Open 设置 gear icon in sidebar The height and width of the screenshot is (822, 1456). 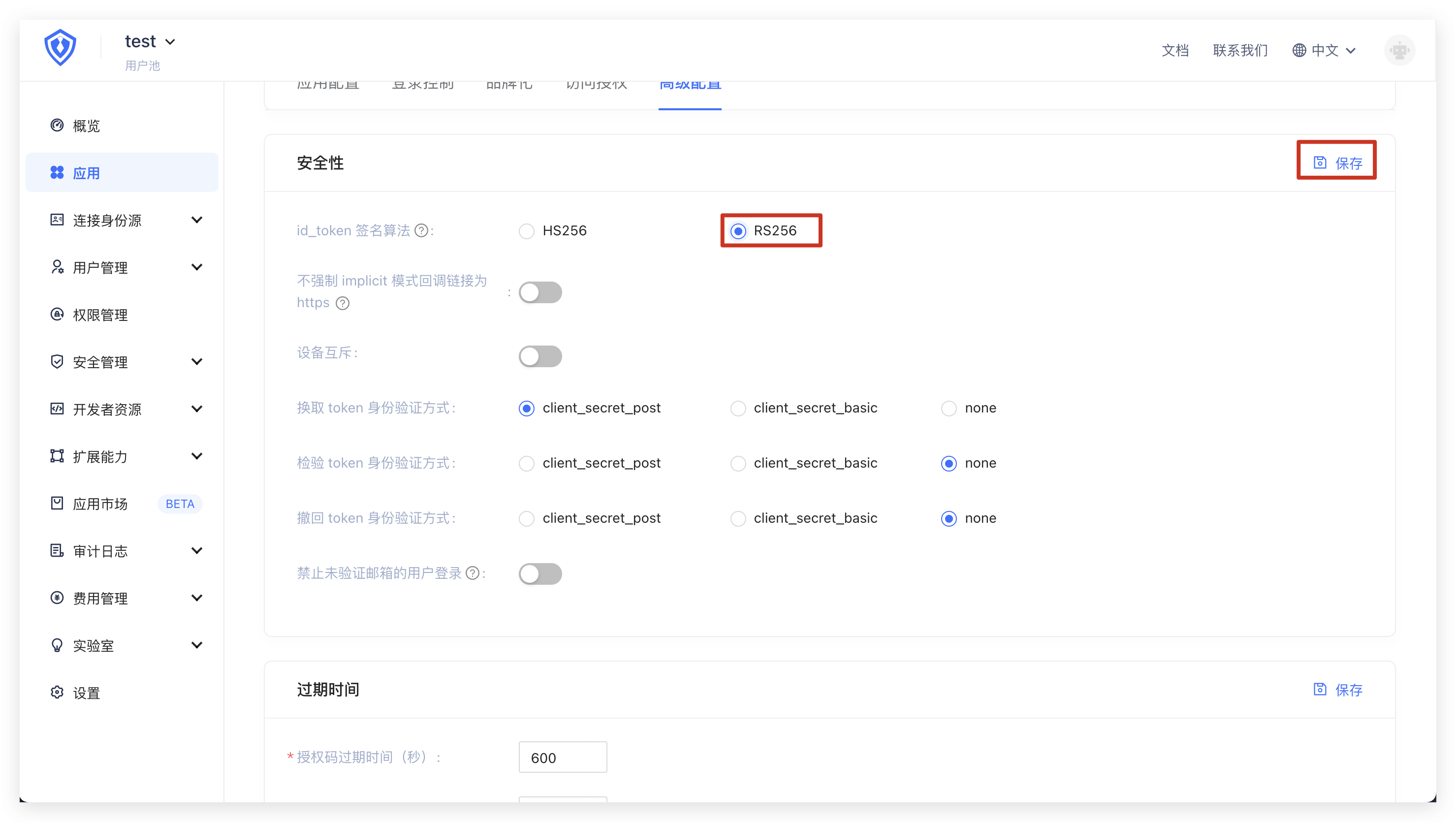pos(57,693)
